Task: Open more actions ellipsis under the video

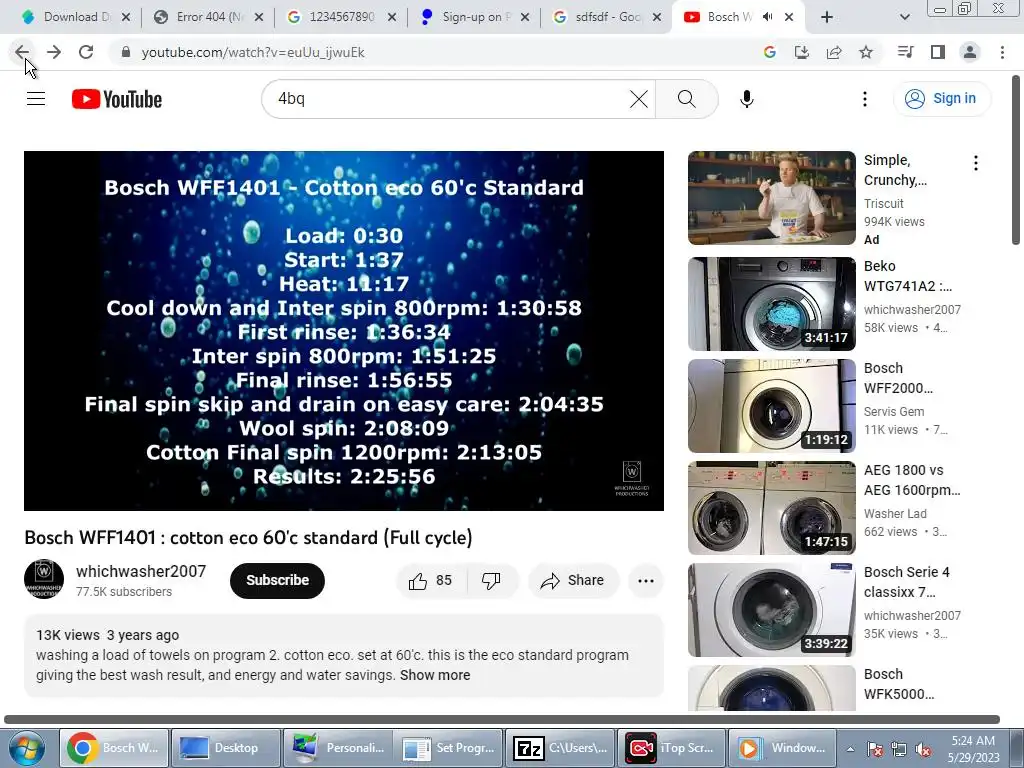Action: click(646, 581)
